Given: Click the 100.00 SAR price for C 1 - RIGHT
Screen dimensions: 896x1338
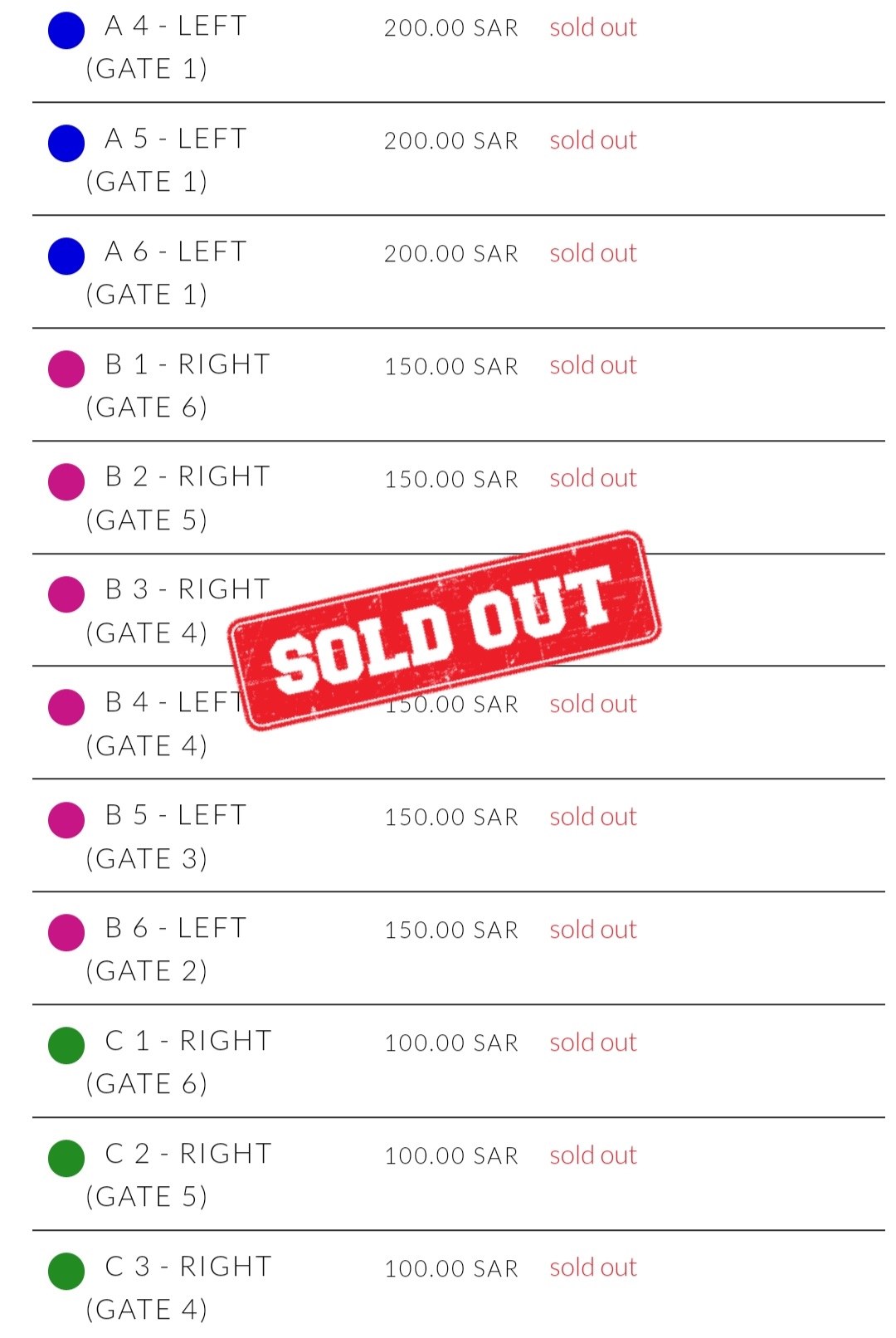Looking at the screenshot, I should [451, 1043].
